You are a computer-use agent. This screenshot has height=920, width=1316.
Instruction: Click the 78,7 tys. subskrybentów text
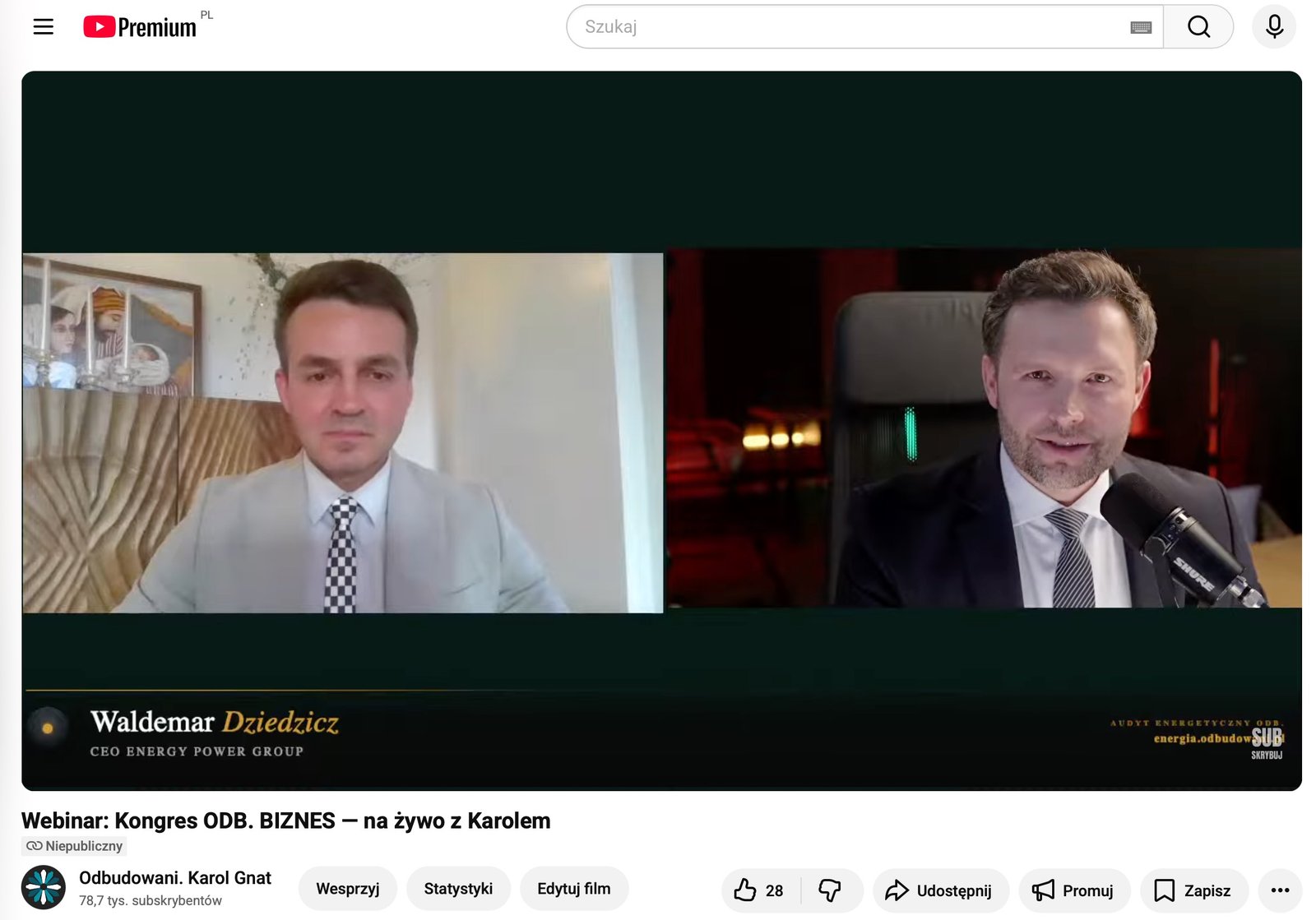[151, 900]
